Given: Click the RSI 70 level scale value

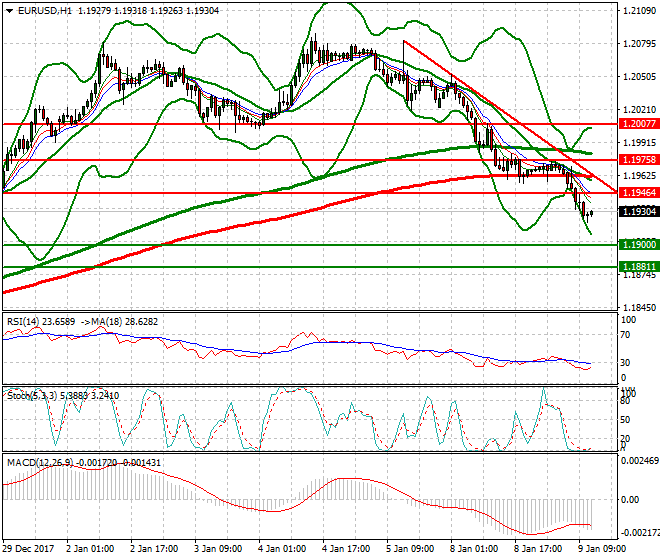Looking at the screenshot, I should pos(628,334).
